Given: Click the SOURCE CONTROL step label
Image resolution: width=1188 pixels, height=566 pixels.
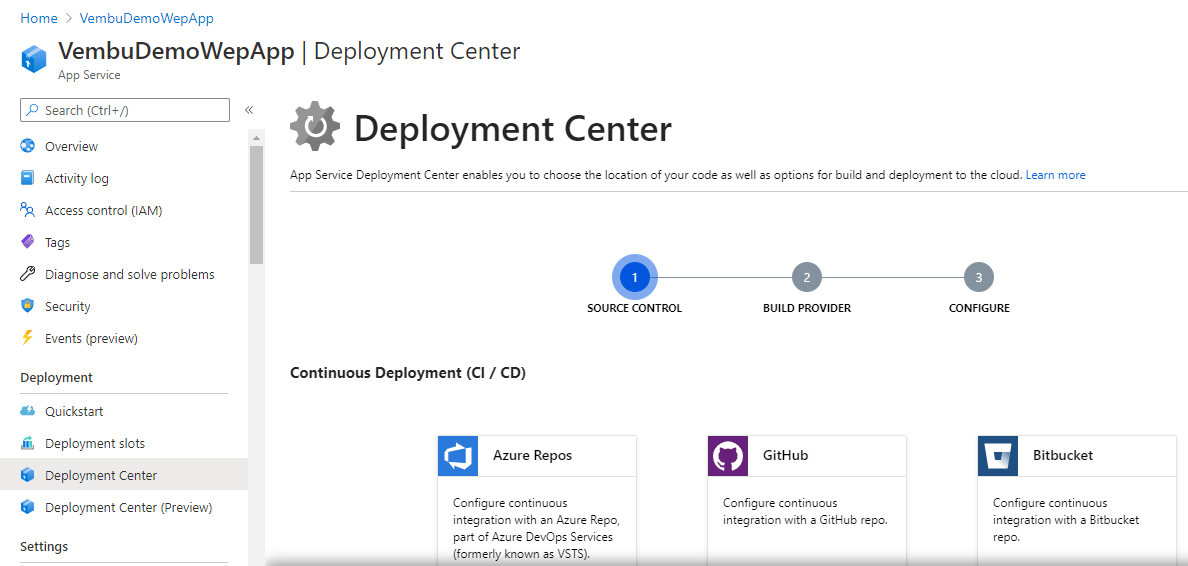Looking at the screenshot, I should (x=635, y=308).
